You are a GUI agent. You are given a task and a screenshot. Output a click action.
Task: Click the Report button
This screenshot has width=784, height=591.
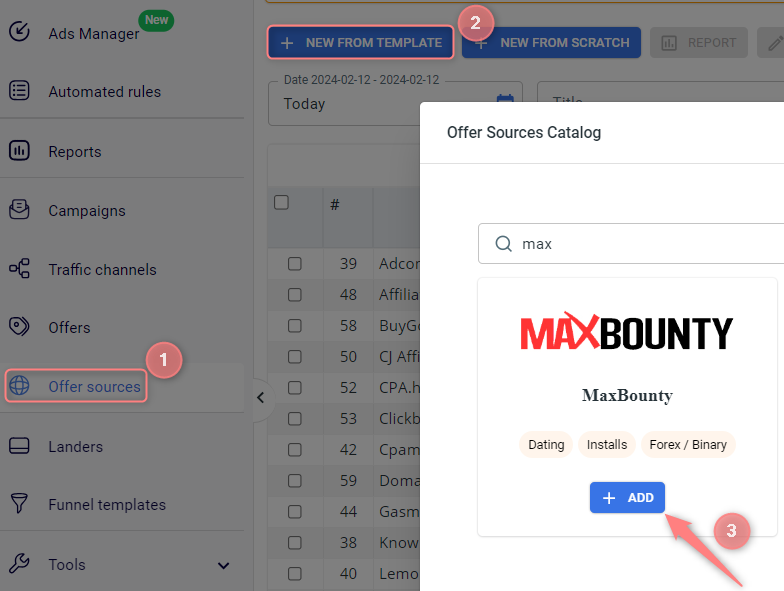698,43
